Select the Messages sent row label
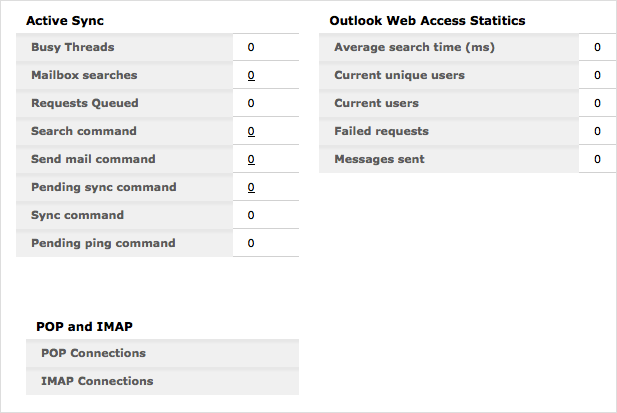617x413 pixels. tap(379, 159)
